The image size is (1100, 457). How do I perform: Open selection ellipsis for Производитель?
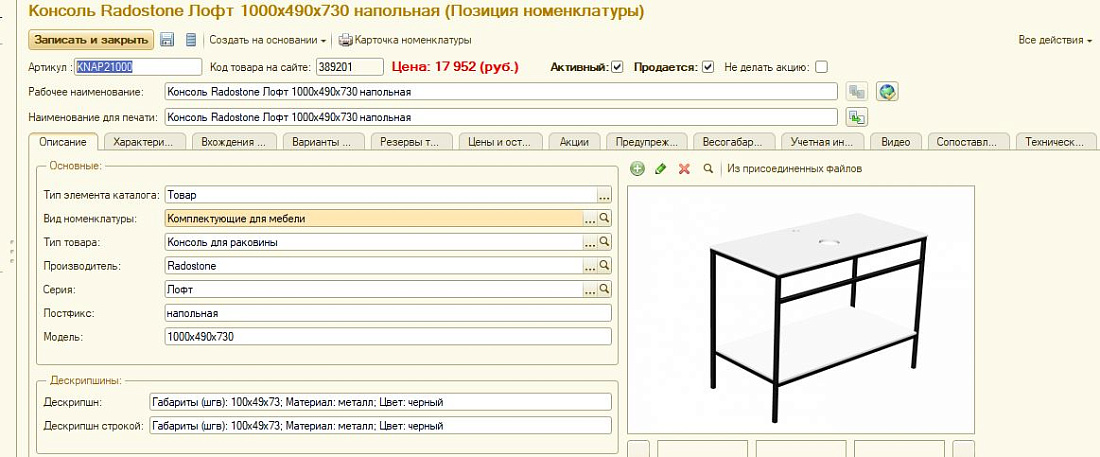pyautogui.click(x=590, y=266)
